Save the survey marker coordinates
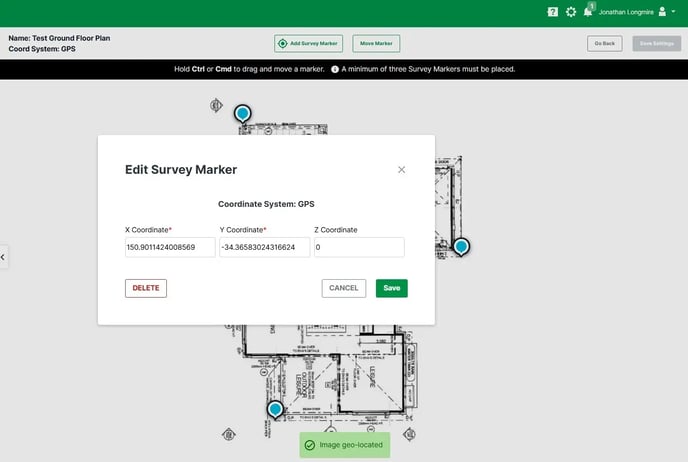 (392, 288)
